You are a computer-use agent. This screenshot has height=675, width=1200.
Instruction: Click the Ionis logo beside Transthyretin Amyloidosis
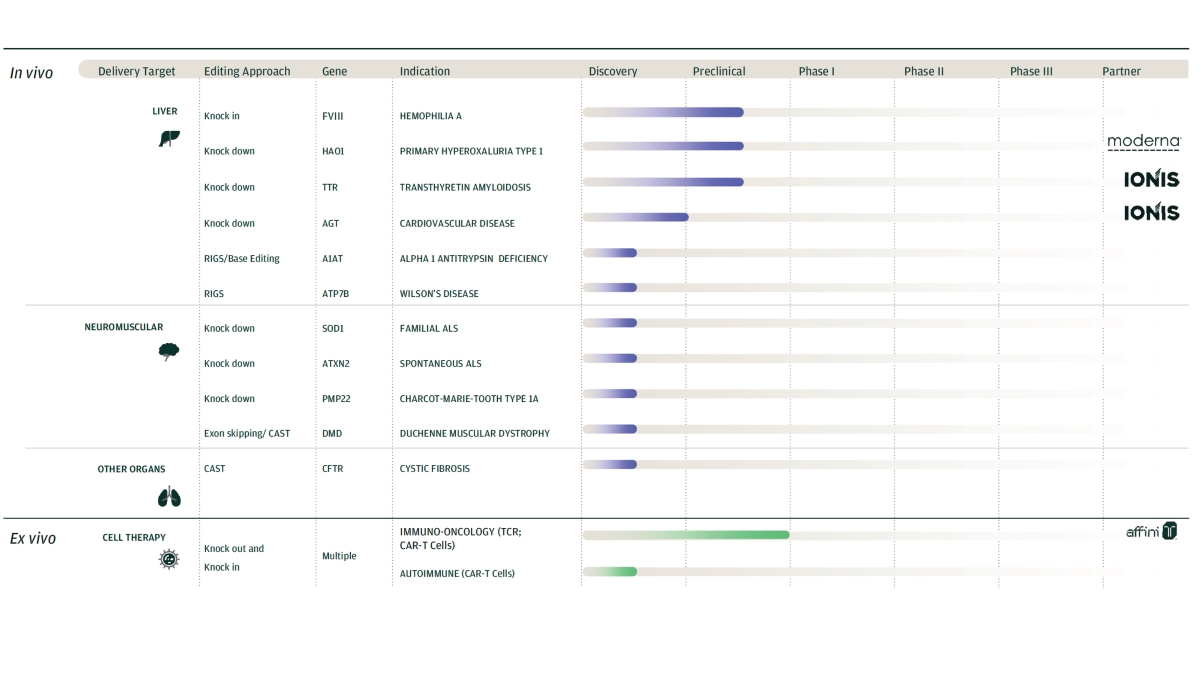click(1151, 180)
